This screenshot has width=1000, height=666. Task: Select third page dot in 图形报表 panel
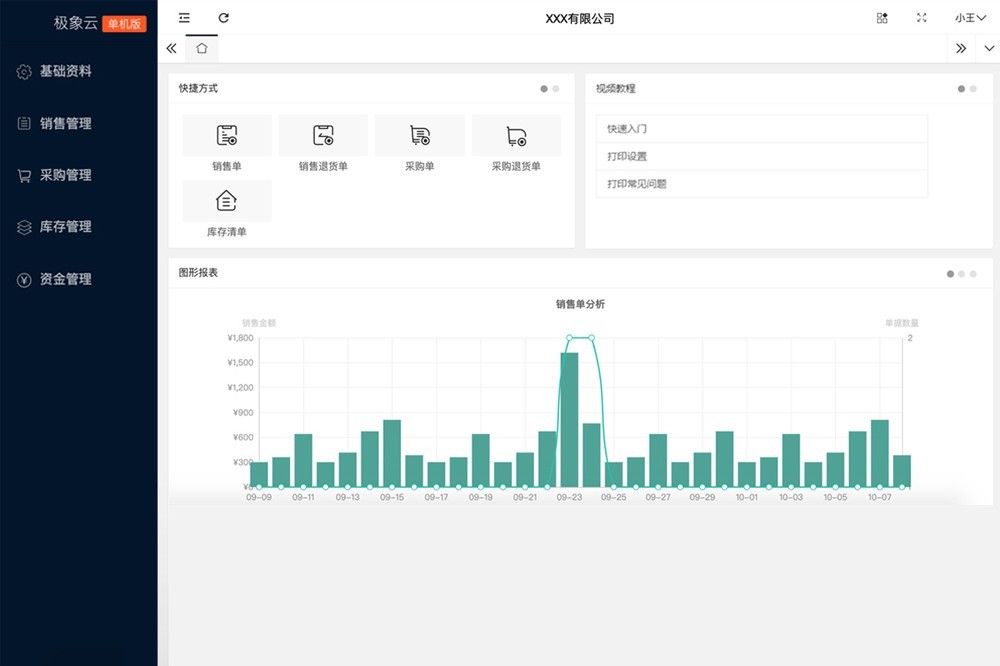(973, 274)
